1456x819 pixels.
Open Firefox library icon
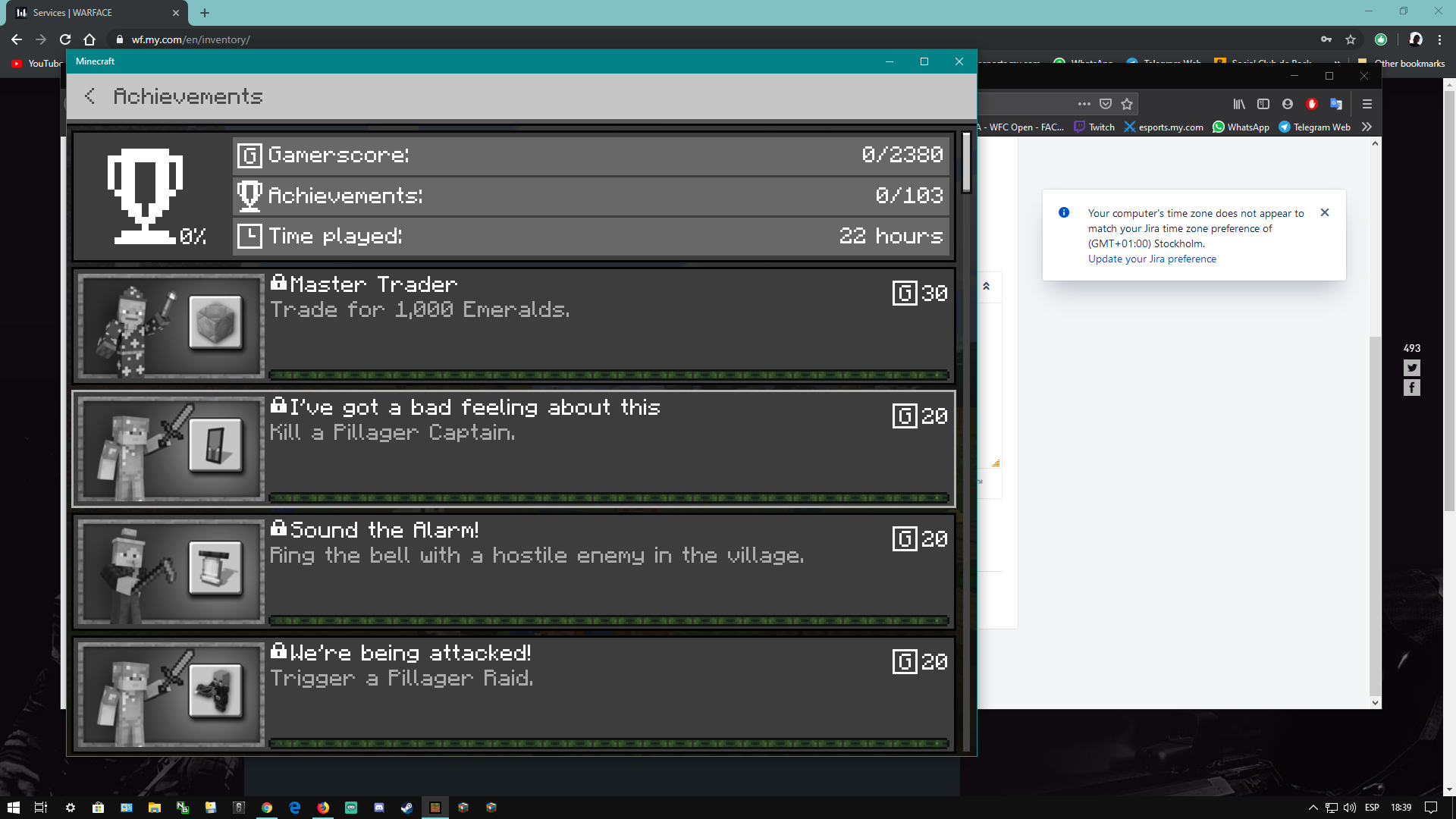click(1239, 104)
